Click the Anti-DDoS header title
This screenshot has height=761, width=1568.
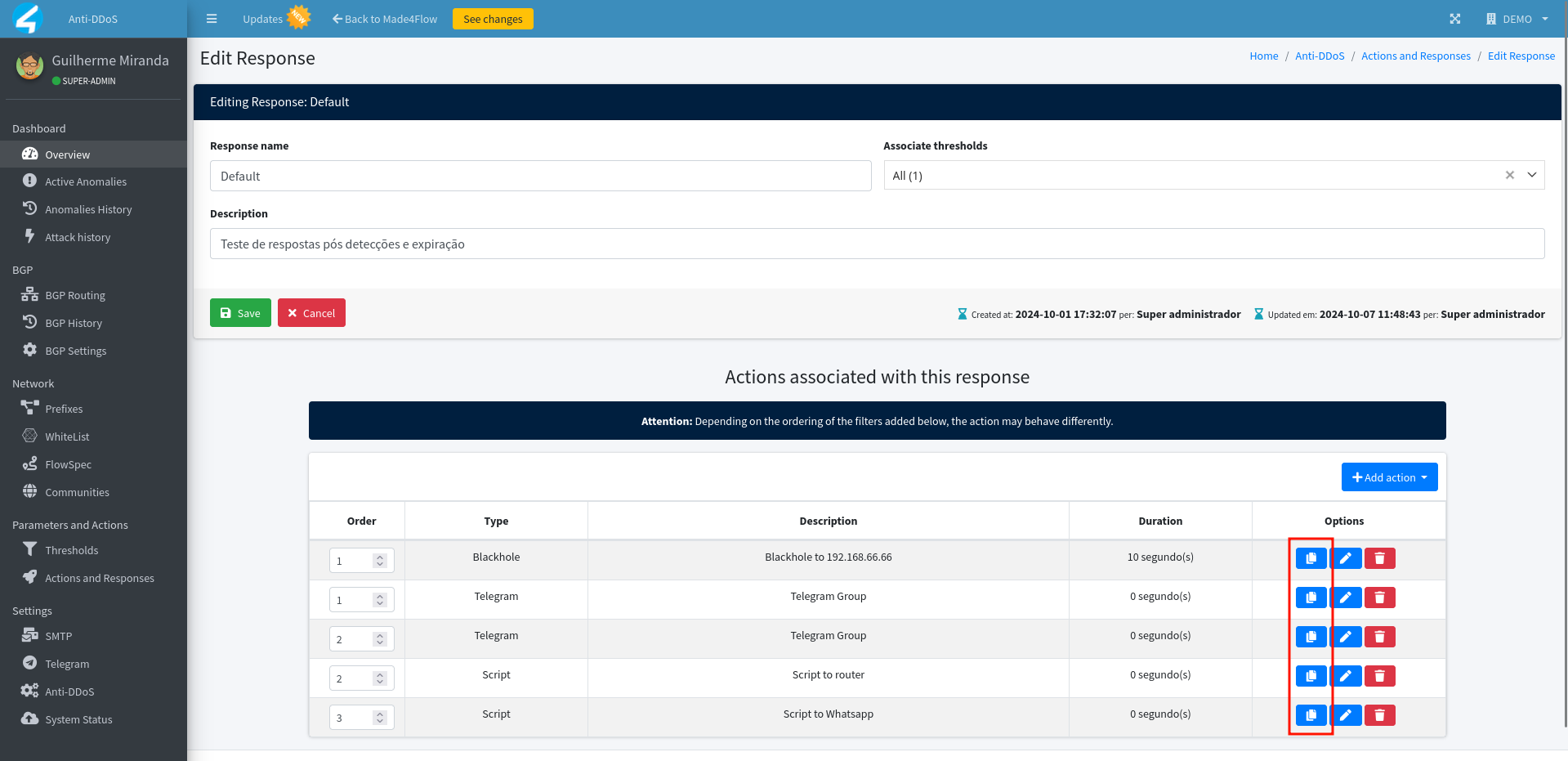tap(93, 19)
